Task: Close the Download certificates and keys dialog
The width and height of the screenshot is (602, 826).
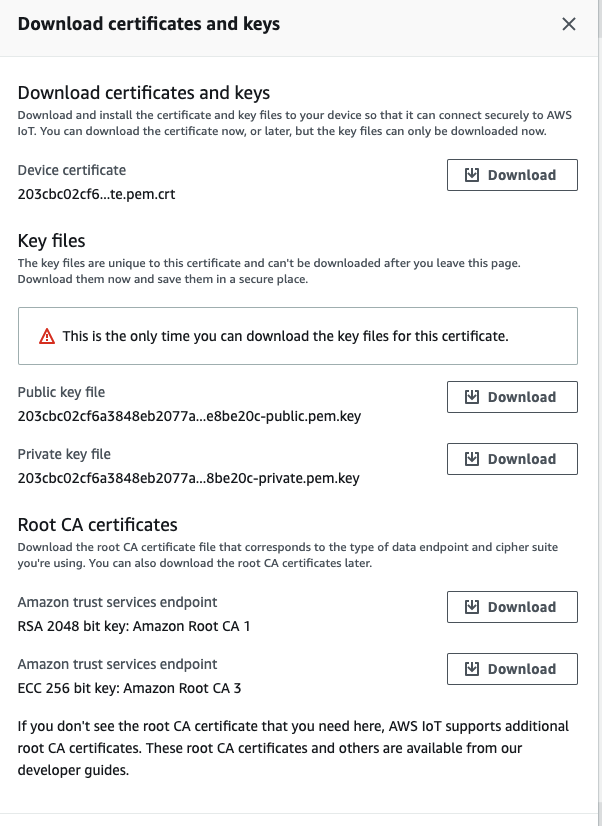Action: [569, 24]
